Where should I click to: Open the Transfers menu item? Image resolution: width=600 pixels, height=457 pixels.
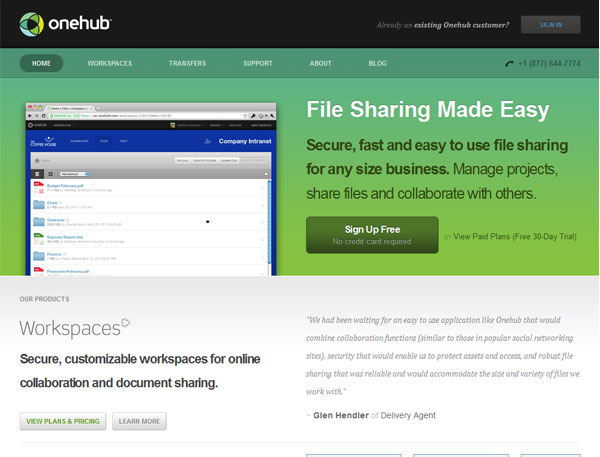coord(188,63)
